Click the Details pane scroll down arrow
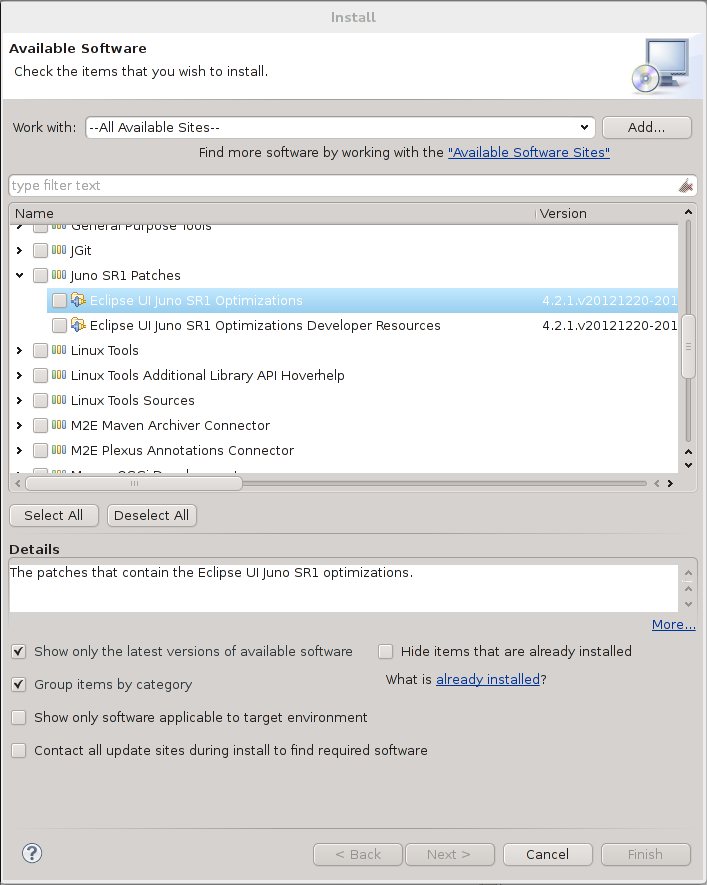The image size is (707, 885). coord(688,604)
